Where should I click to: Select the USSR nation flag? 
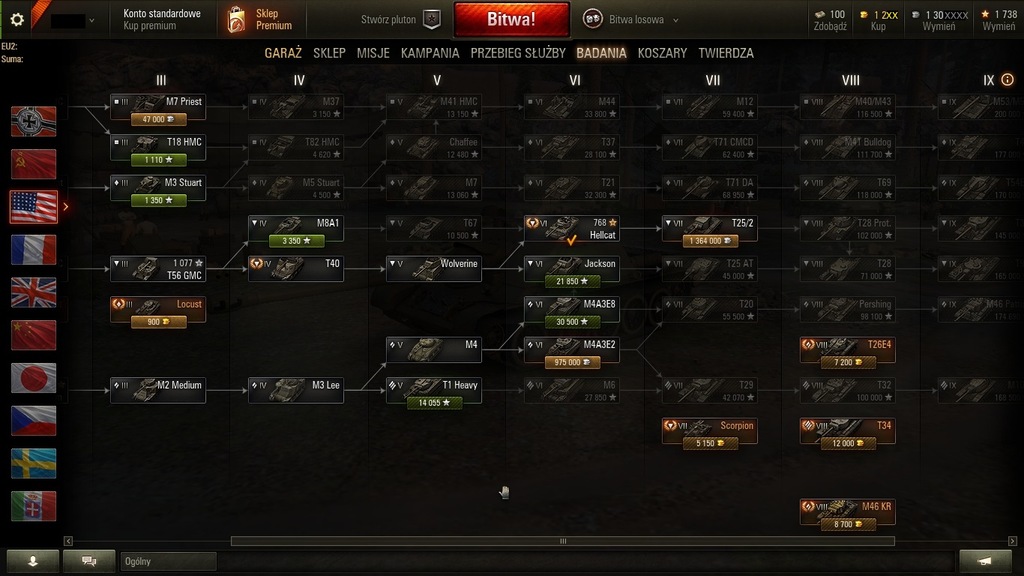tap(33, 164)
